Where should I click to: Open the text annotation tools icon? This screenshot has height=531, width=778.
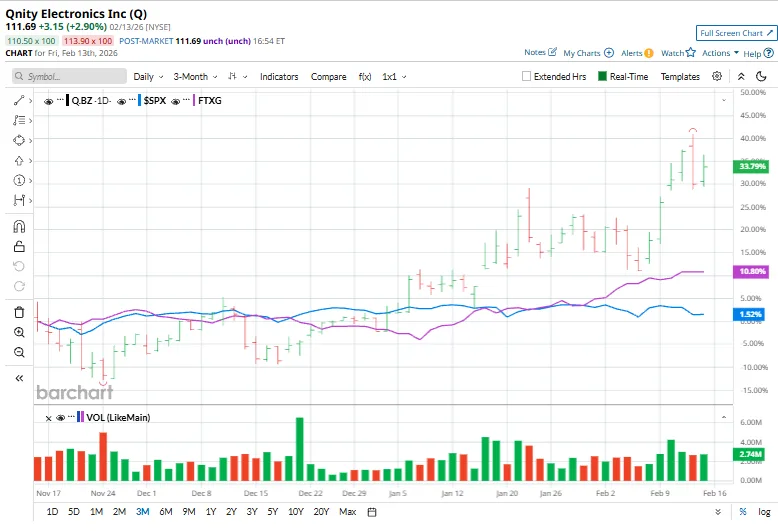19,121
